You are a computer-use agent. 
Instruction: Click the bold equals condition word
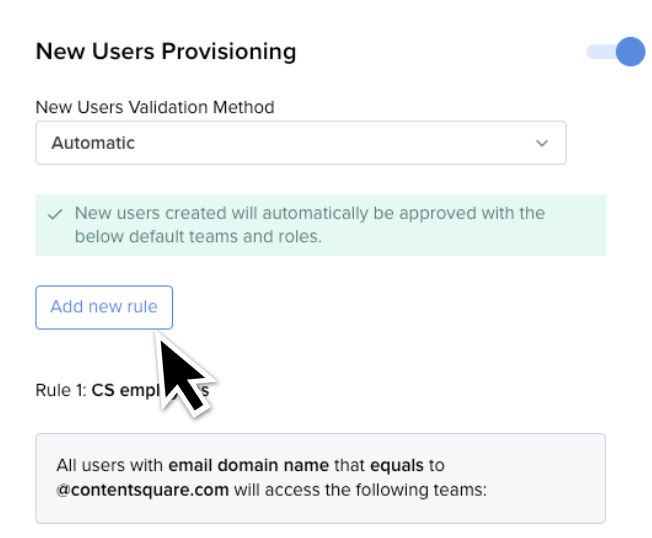pos(397,466)
